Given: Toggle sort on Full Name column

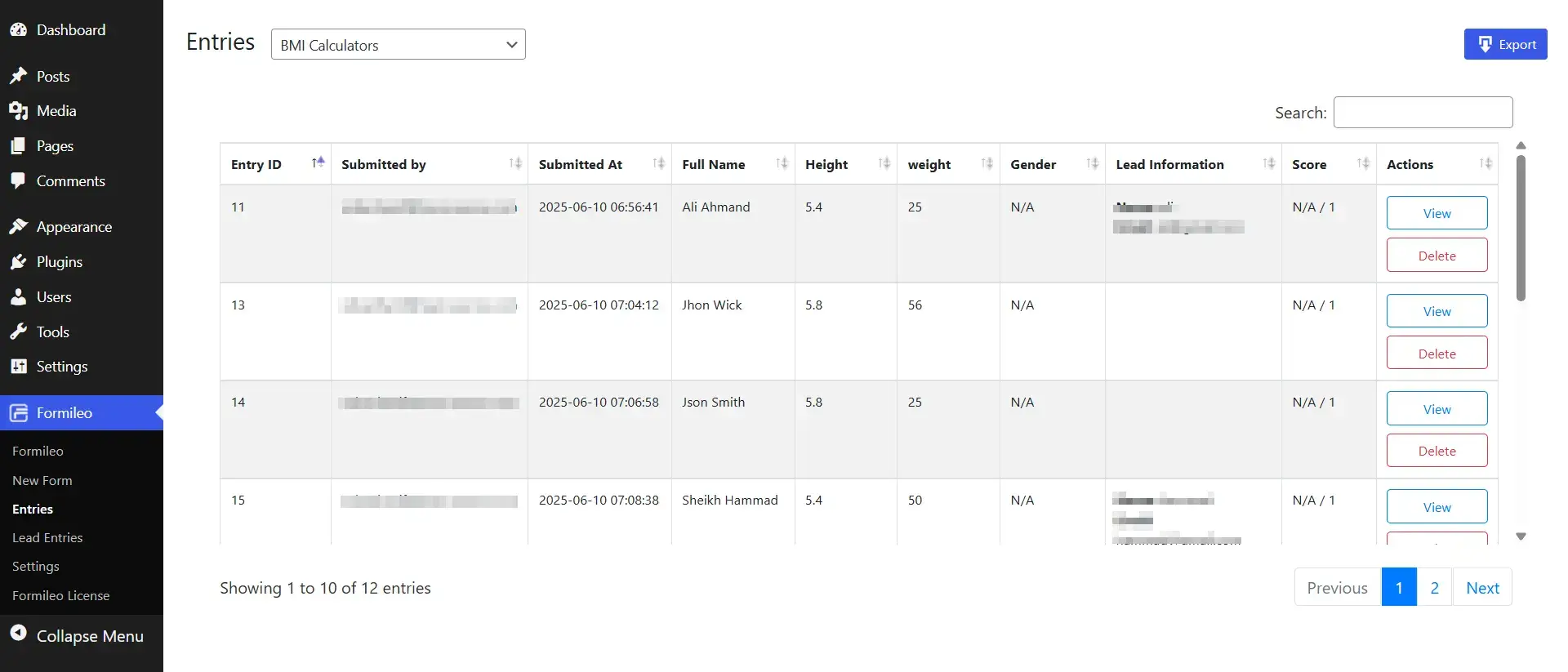Looking at the screenshot, I should pyautogui.click(x=782, y=163).
